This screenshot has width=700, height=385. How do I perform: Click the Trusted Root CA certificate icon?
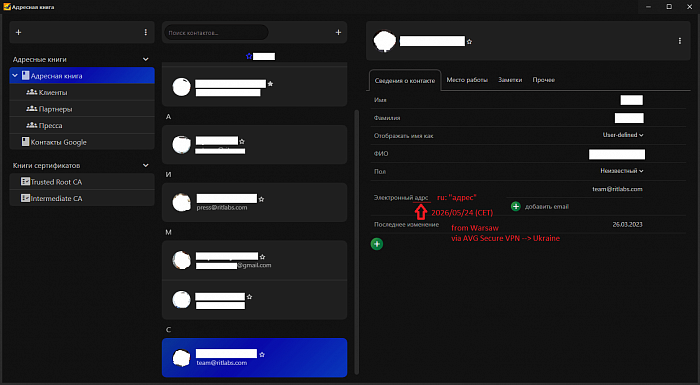(25, 181)
